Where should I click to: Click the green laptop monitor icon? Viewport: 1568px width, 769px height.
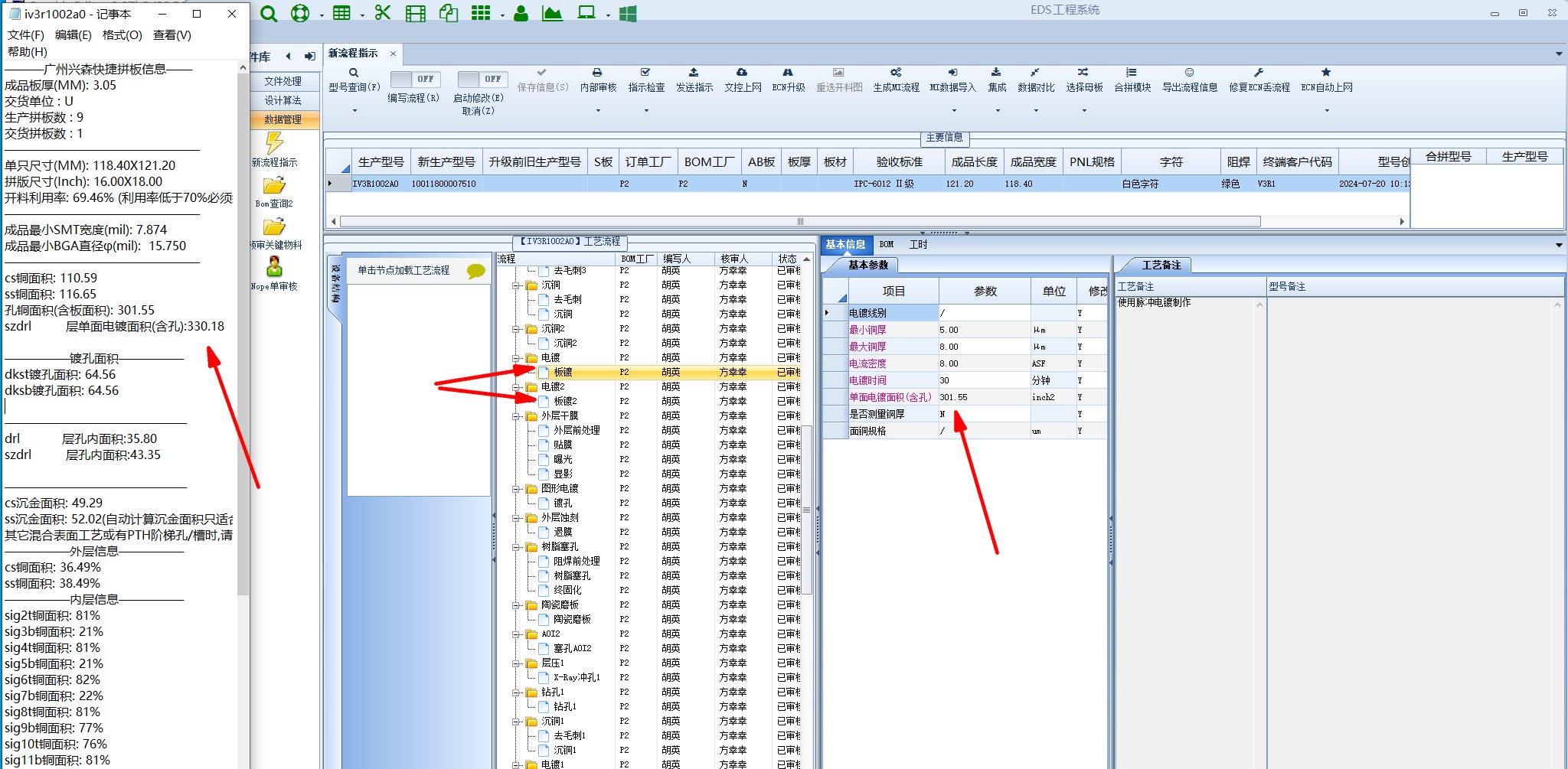pos(586,13)
